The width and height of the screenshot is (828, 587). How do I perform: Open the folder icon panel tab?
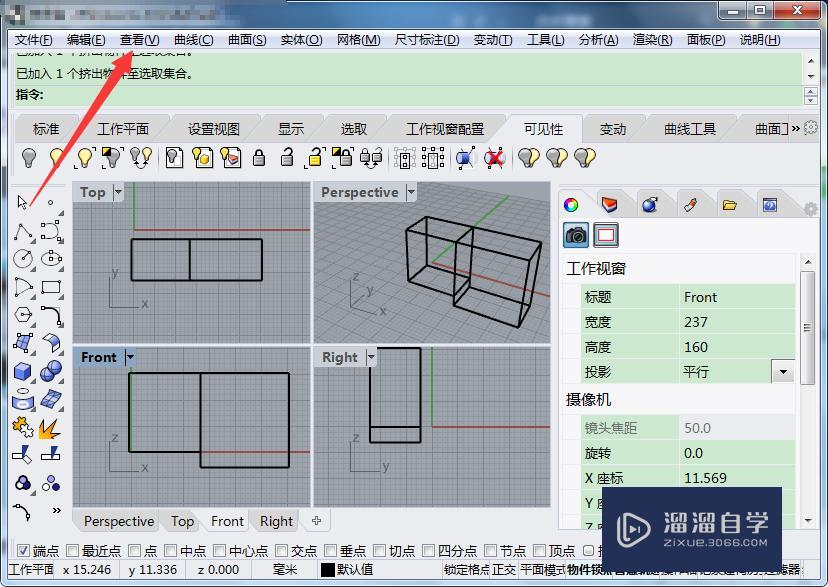click(730, 205)
